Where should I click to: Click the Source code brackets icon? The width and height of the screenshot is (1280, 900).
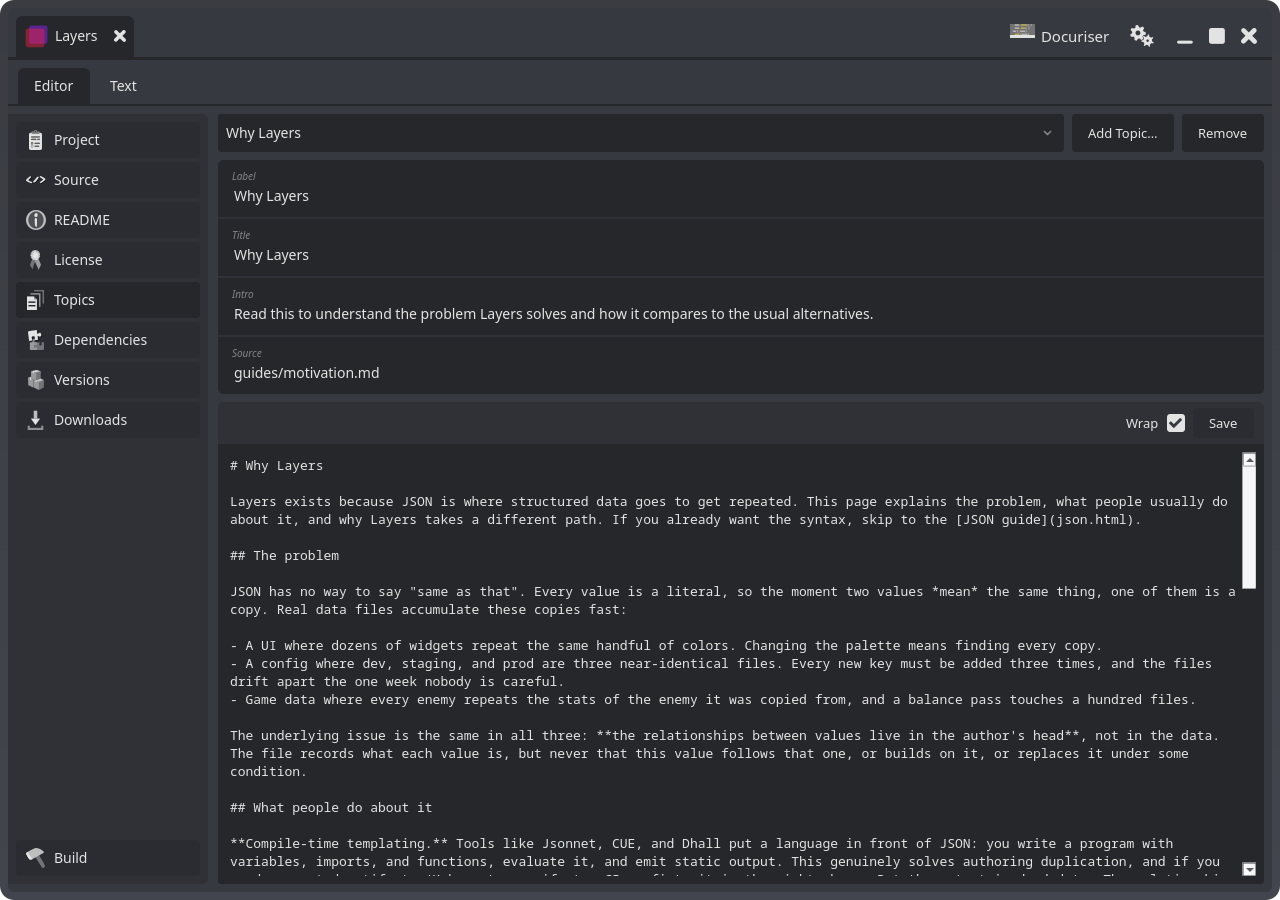(x=36, y=180)
